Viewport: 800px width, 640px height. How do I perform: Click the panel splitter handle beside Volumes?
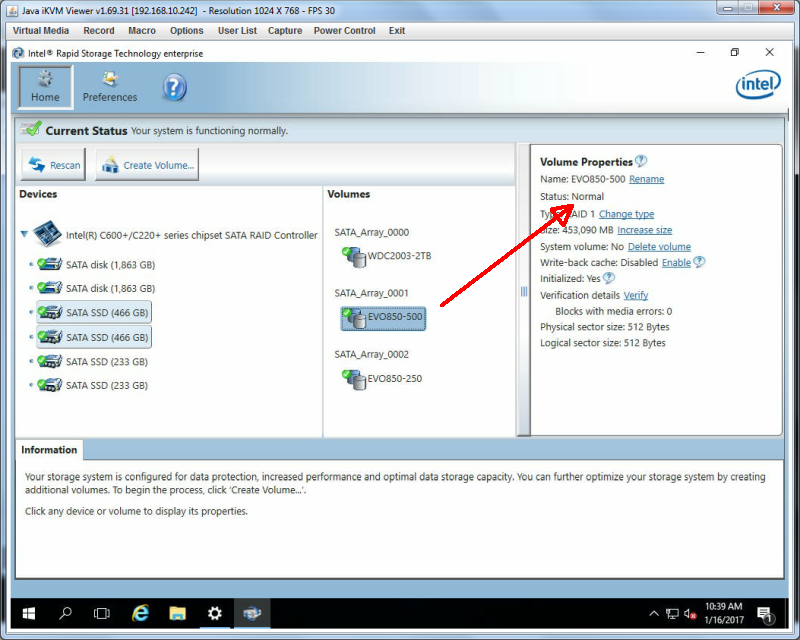(x=523, y=291)
